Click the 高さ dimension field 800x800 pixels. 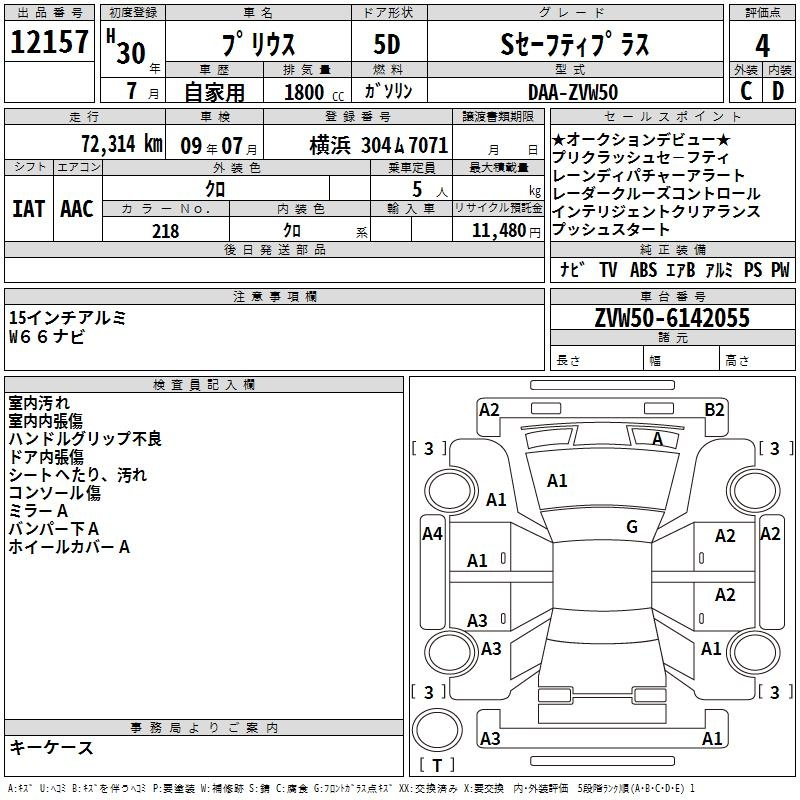(x=757, y=360)
